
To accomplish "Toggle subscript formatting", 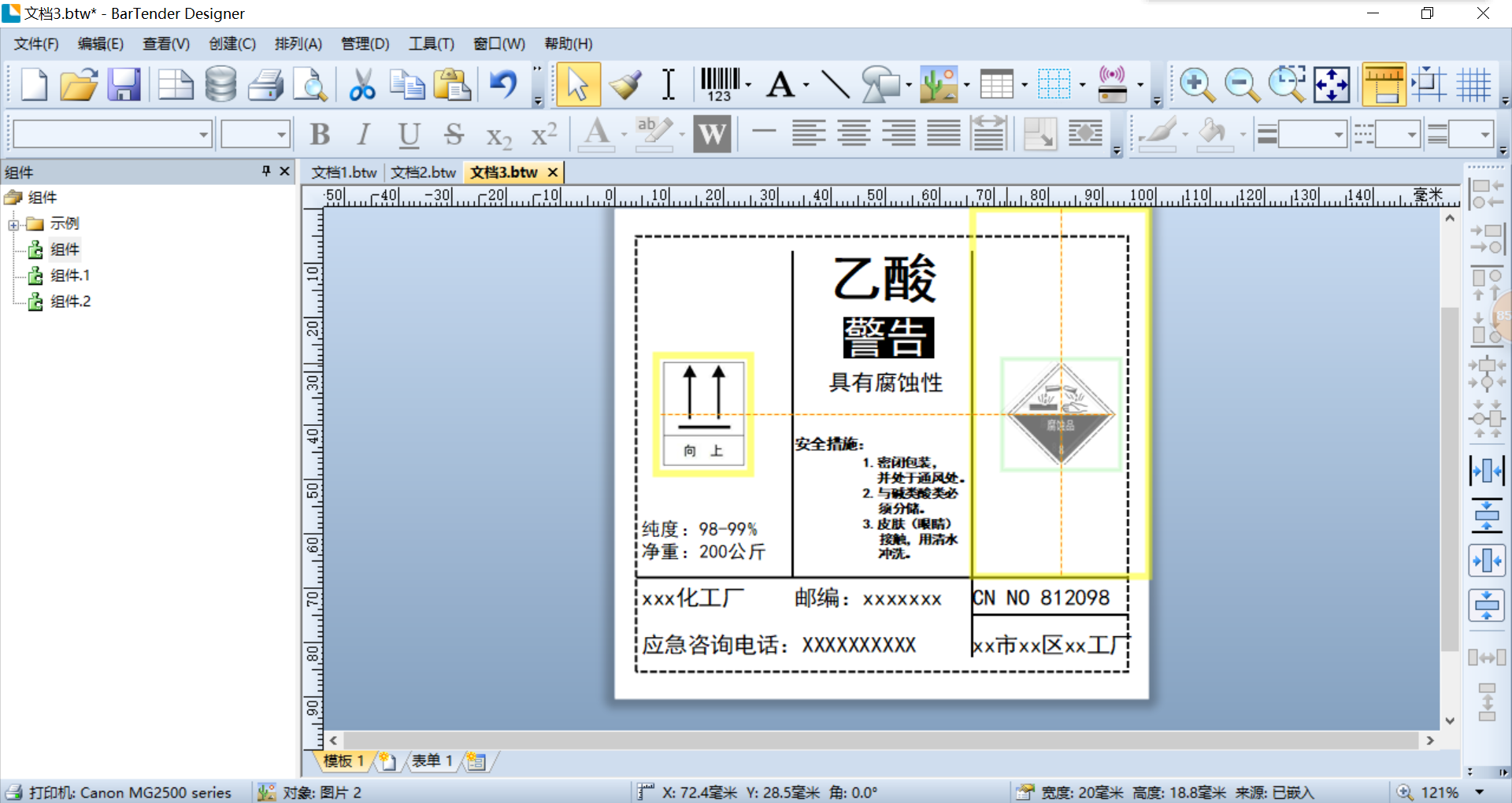I will point(498,136).
